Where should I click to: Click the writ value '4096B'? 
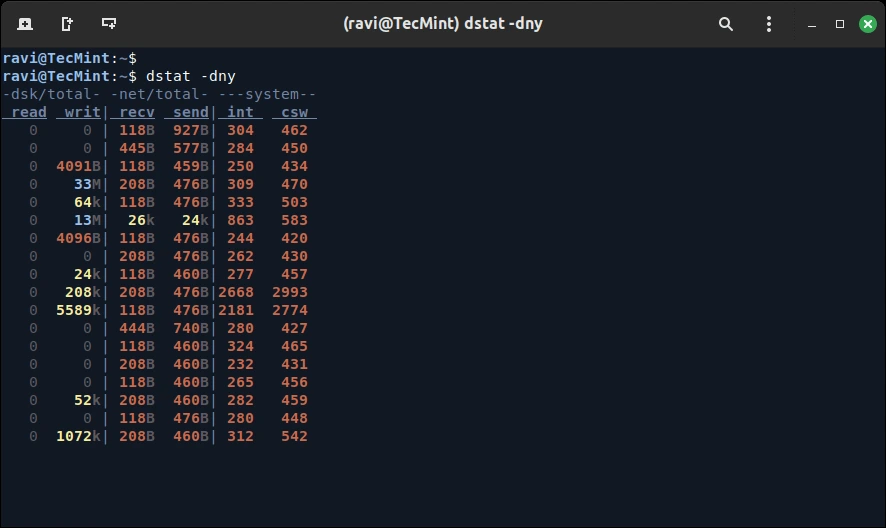[79, 239]
